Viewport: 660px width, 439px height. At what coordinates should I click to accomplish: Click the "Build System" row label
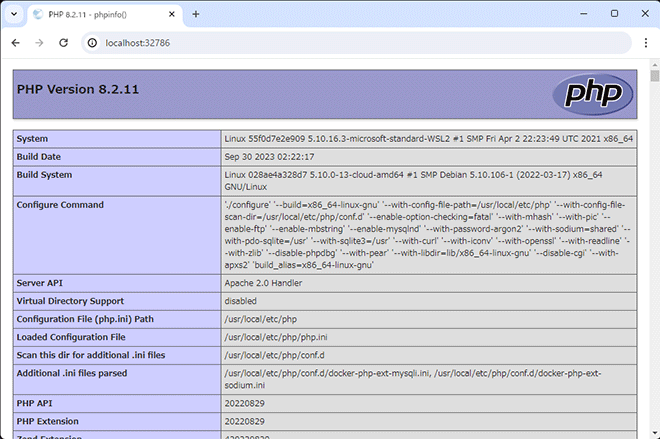coord(44,175)
